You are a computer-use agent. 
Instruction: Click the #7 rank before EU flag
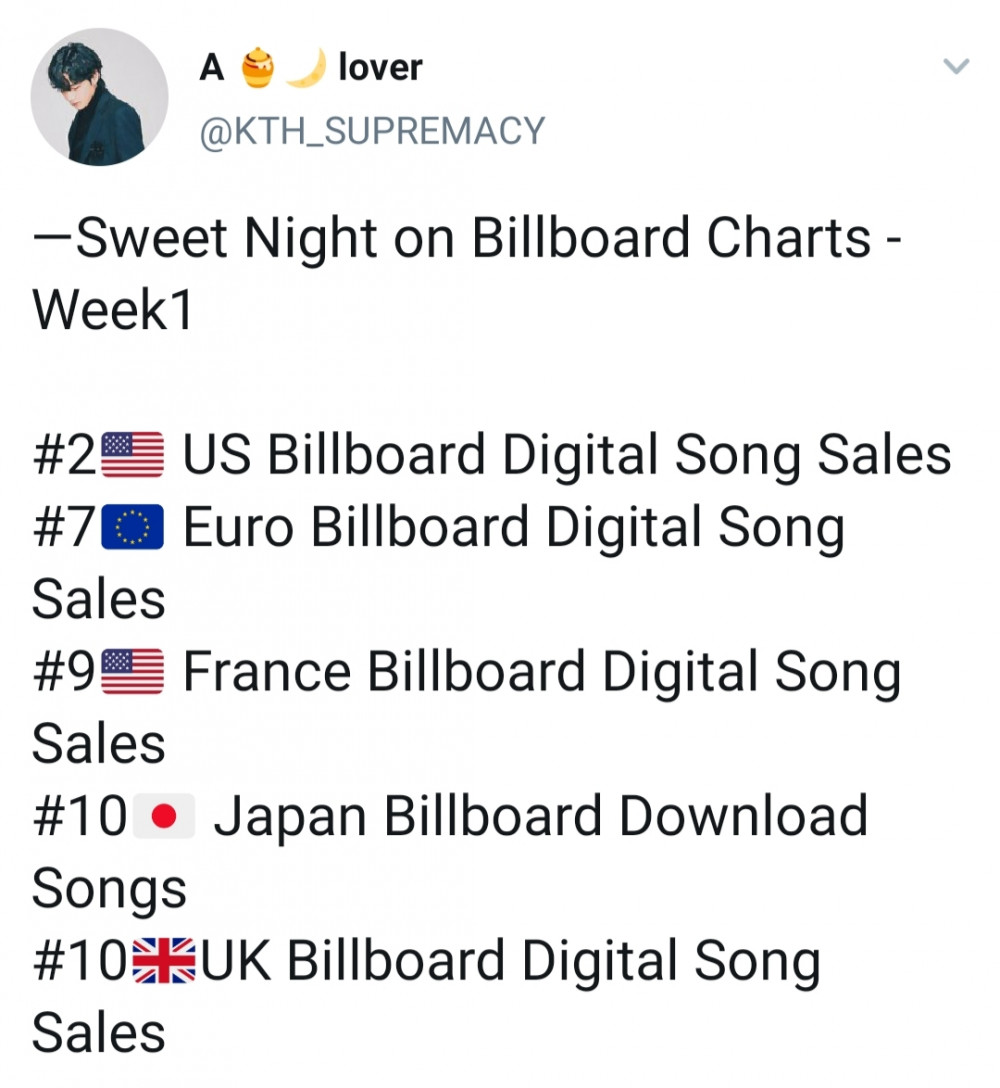(x=63, y=527)
